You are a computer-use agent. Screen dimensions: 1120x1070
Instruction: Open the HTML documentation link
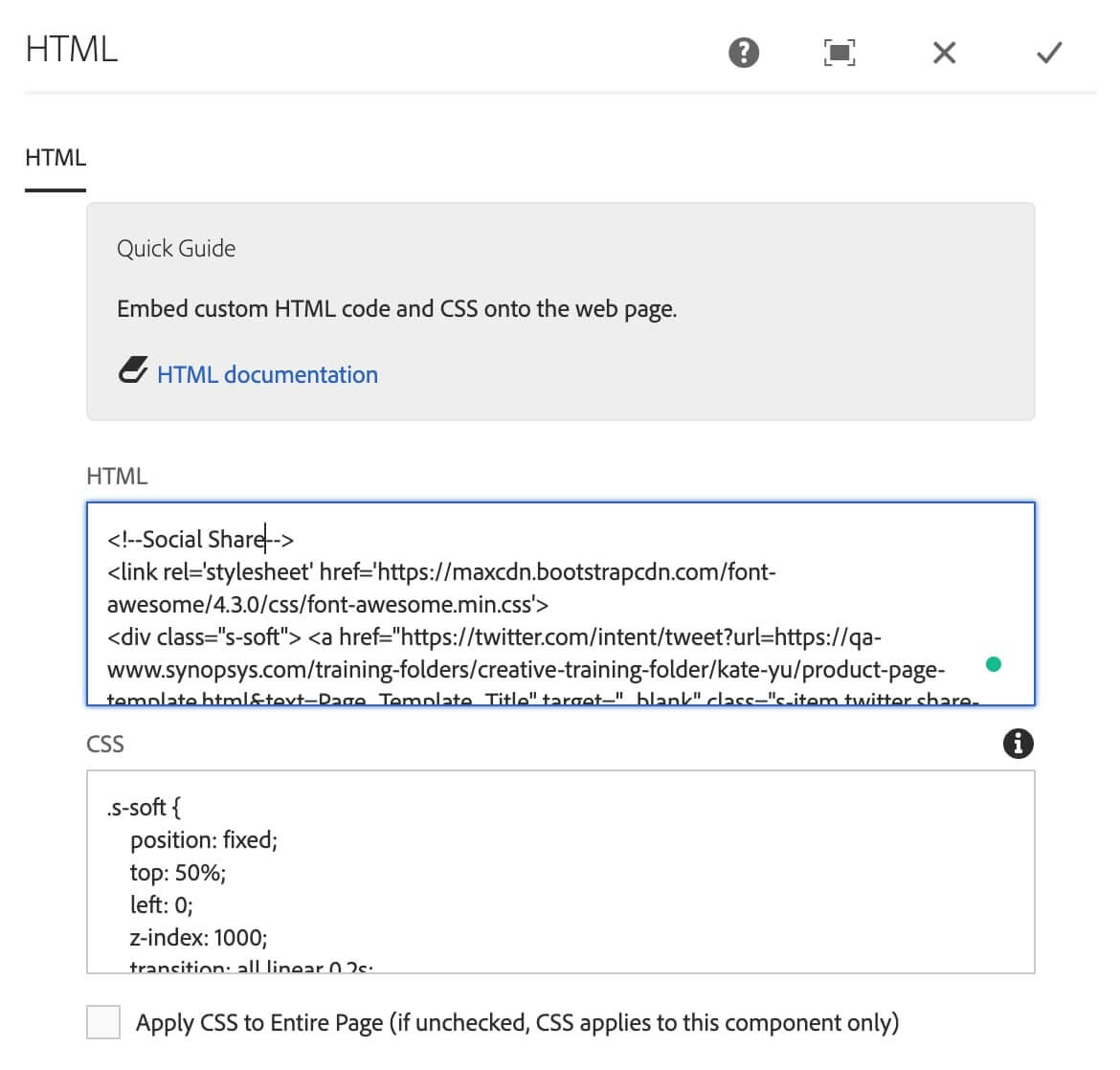coord(267,374)
